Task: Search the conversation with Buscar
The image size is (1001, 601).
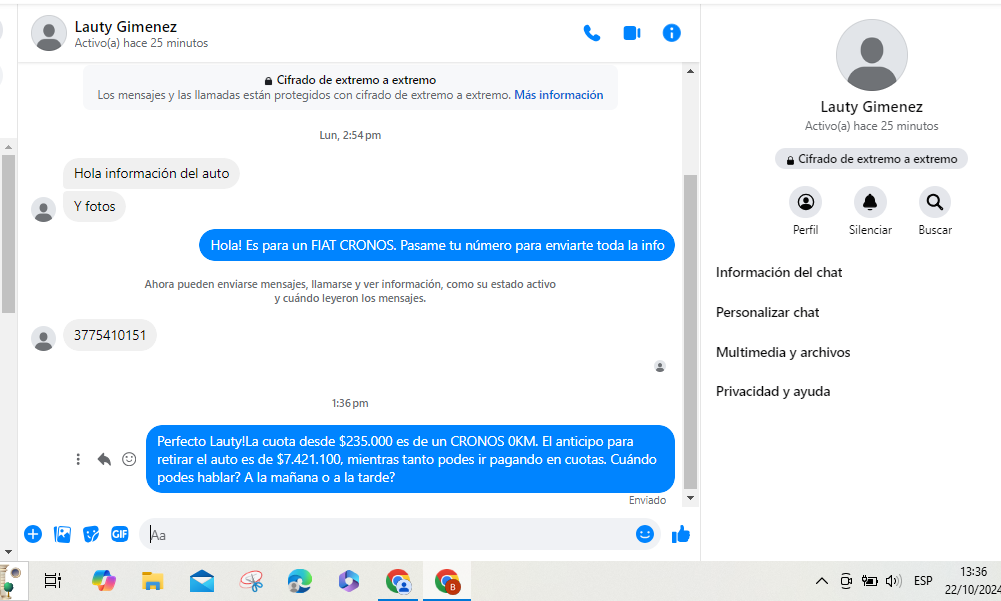Action: click(934, 203)
